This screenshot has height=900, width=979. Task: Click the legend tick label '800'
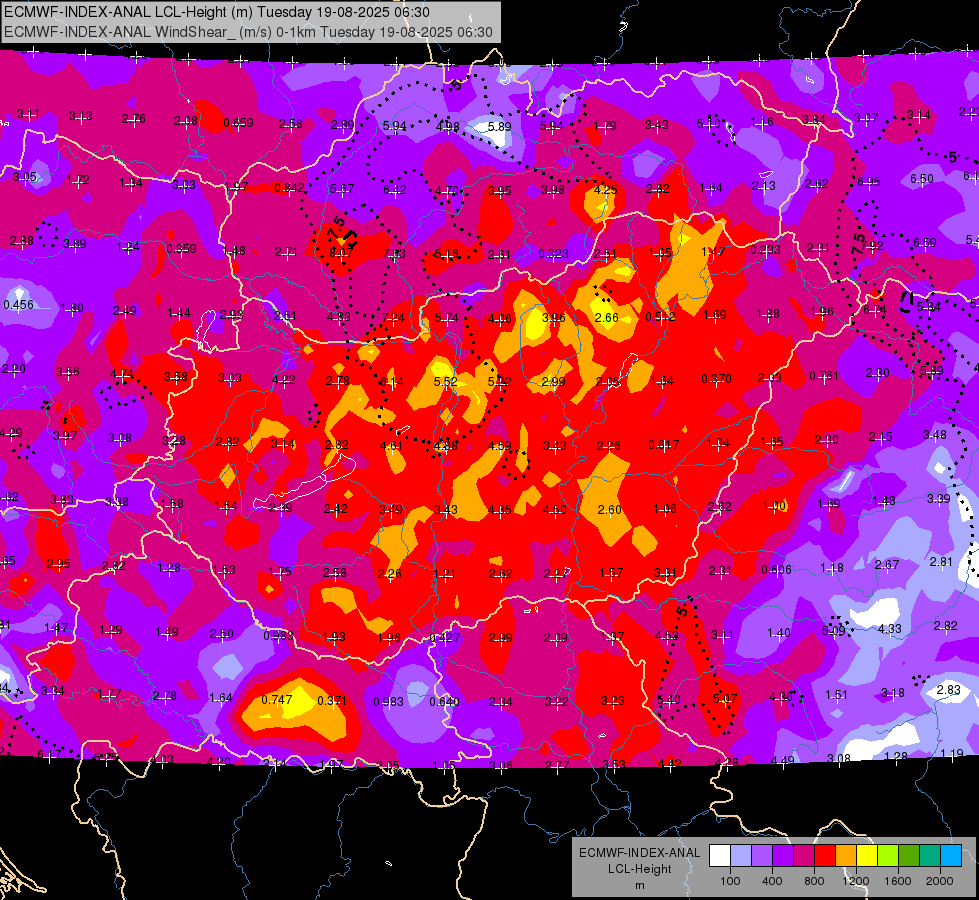click(814, 881)
